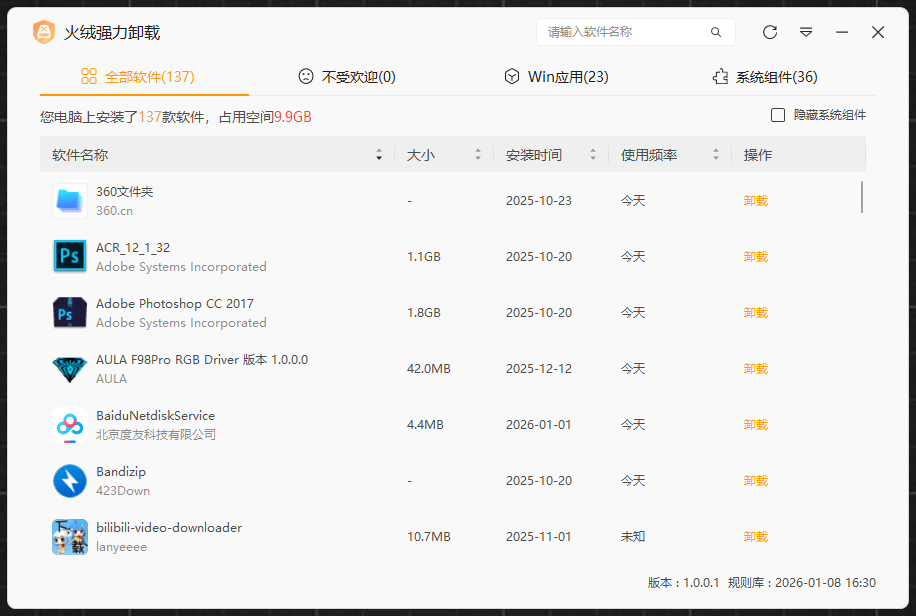Viewport: 916px width, 616px height.
Task: Click the search magnifier in the search field
Action: point(716,32)
